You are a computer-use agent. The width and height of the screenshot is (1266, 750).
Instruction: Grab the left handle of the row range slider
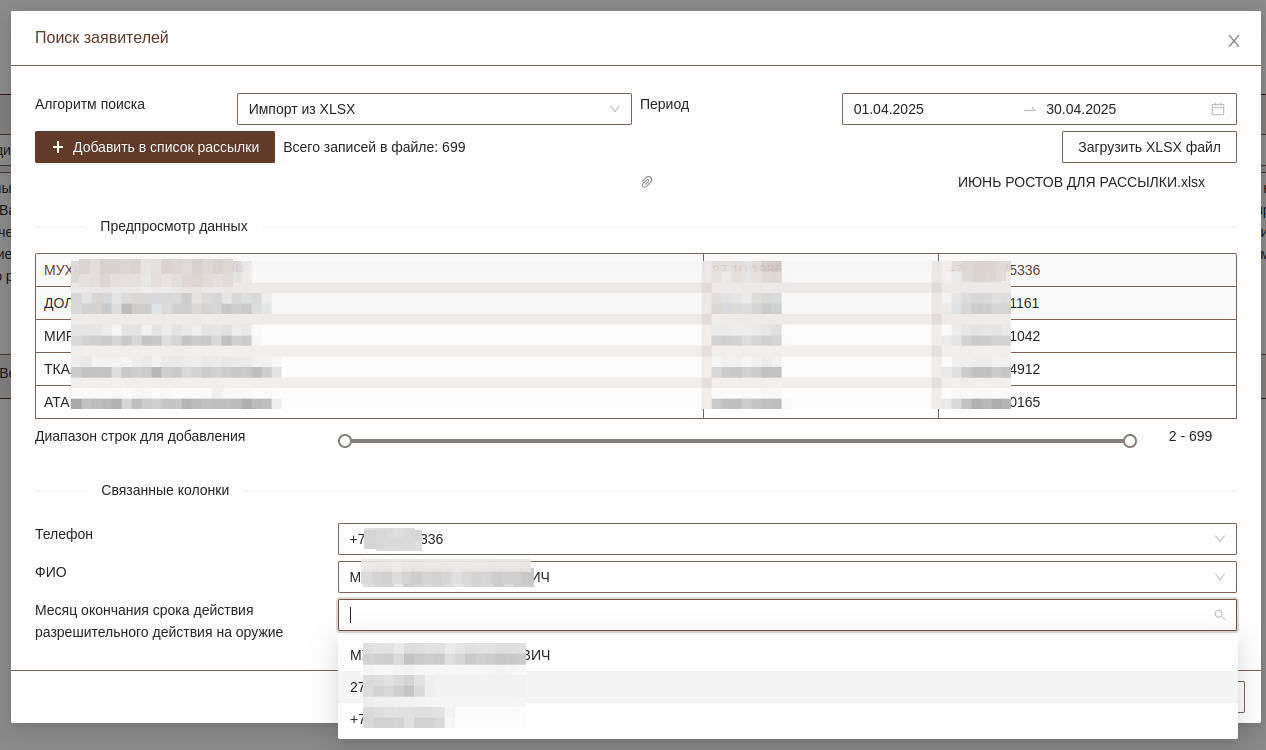[345, 441]
